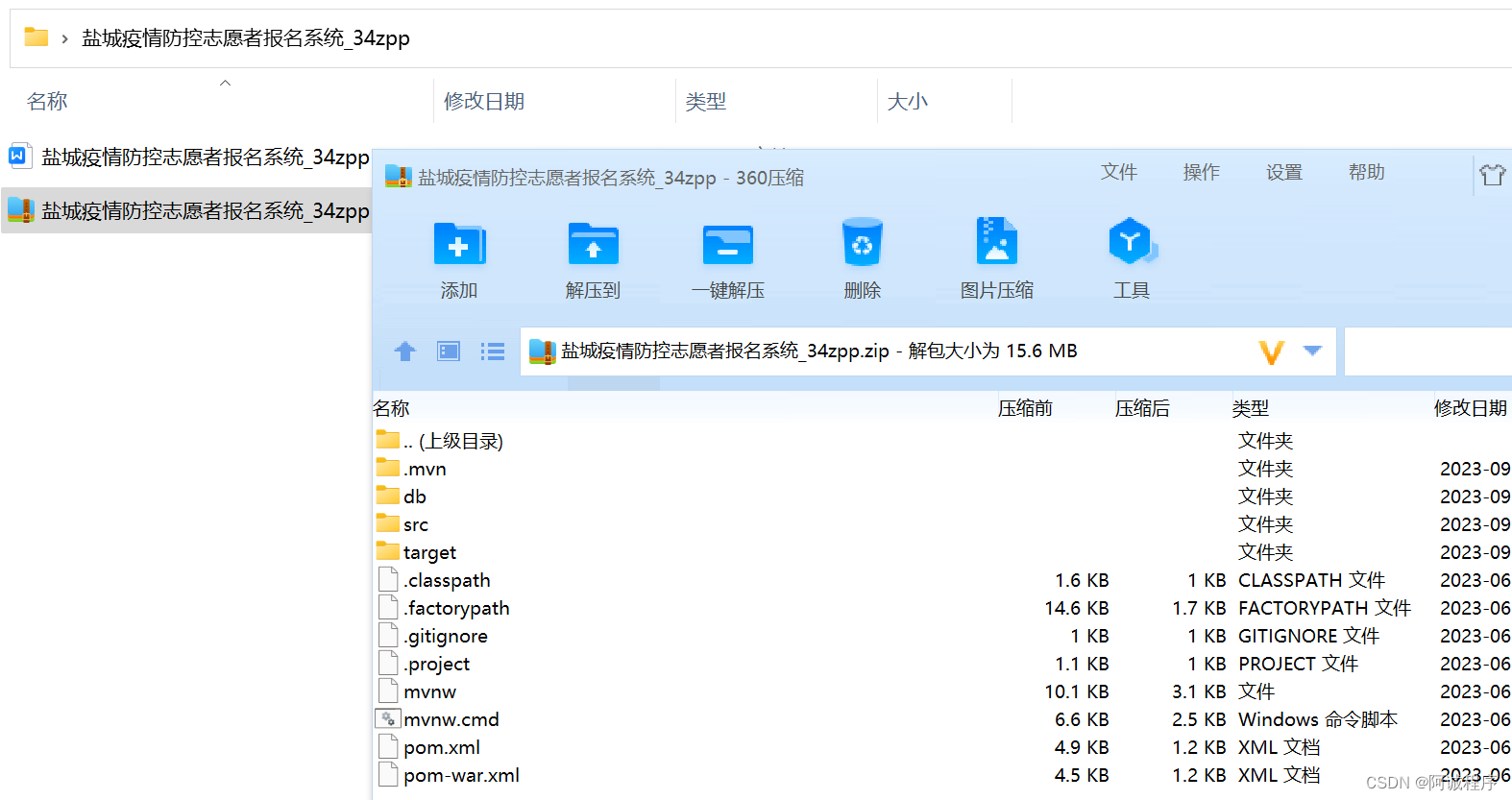Viewport: 1512px width, 800px height.
Task: Click the zip icon in the archive path bar
Action: (543, 352)
